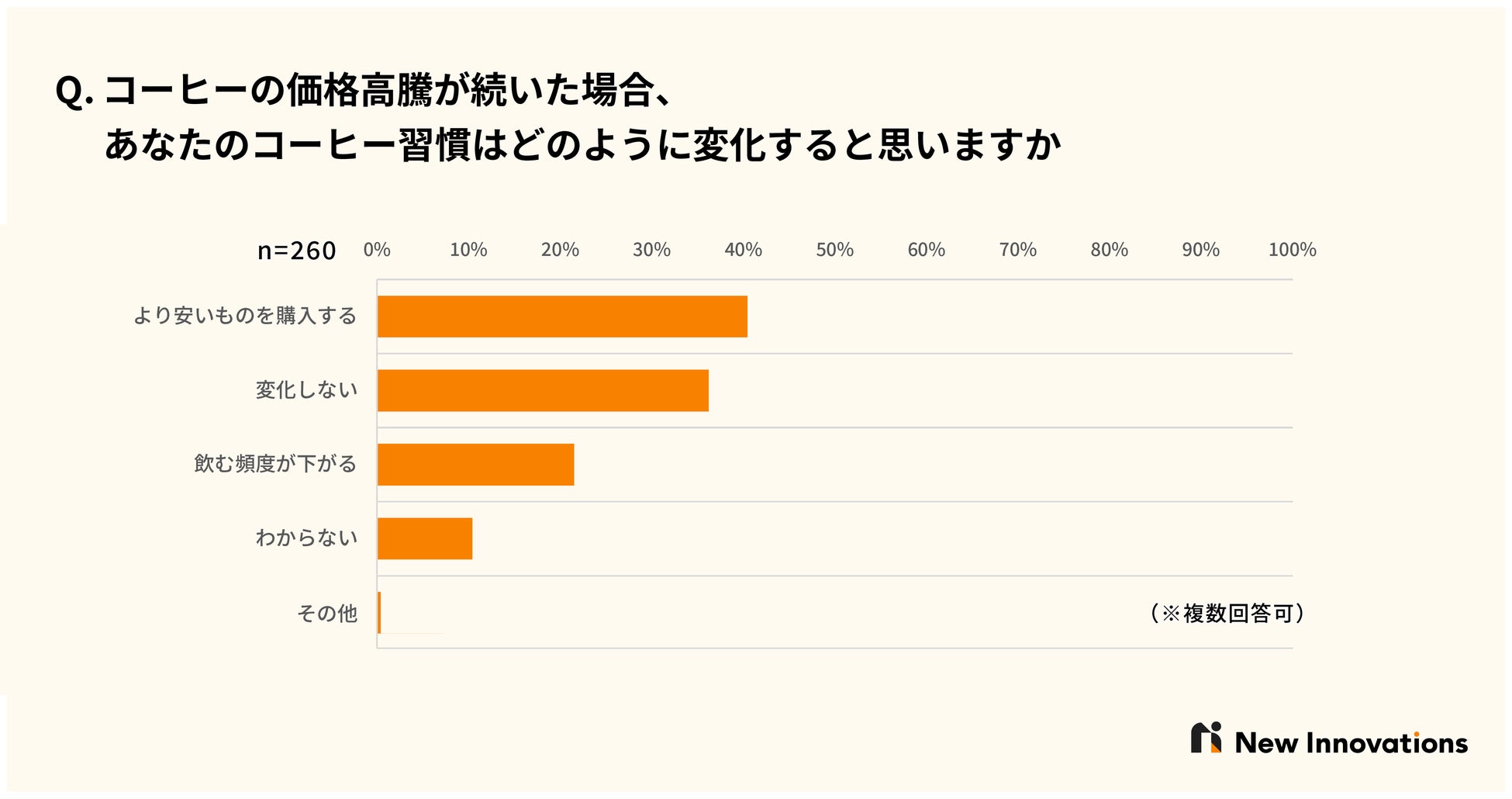This screenshot has width=1512, height=799.
Task: Click the ※複数回答可 note
Action: pyautogui.click(x=1225, y=614)
